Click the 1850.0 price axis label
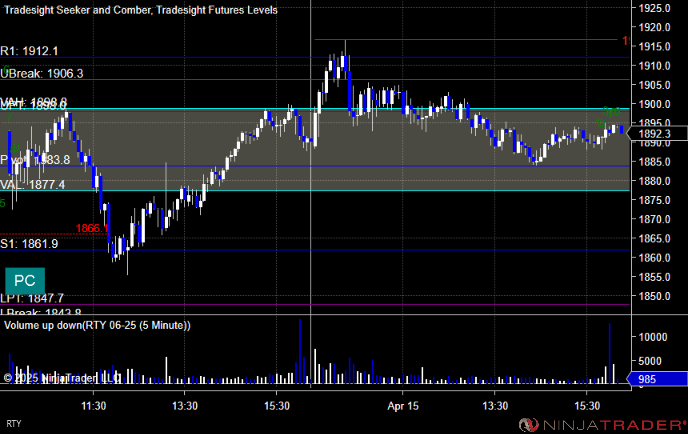The height and width of the screenshot is (434, 688). tap(655, 296)
